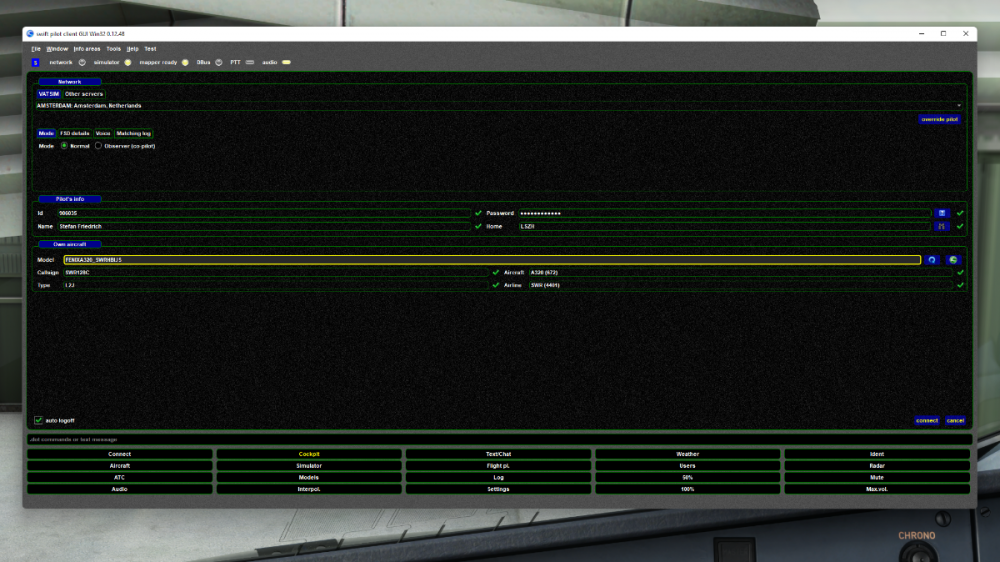Open the FSD details tab
1000x562 pixels.
point(75,133)
